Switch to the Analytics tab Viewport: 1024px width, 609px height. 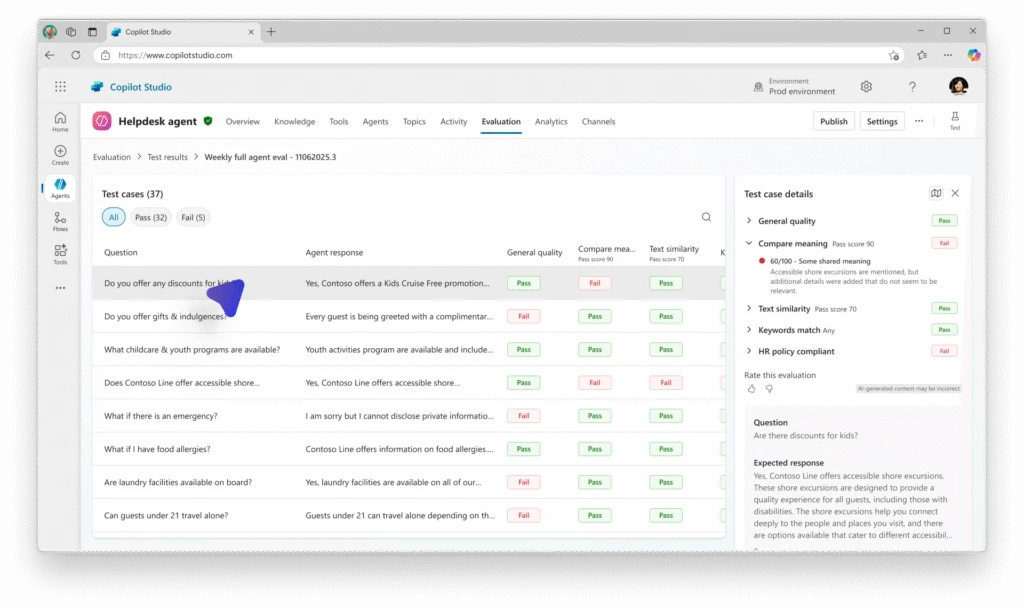(551, 121)
